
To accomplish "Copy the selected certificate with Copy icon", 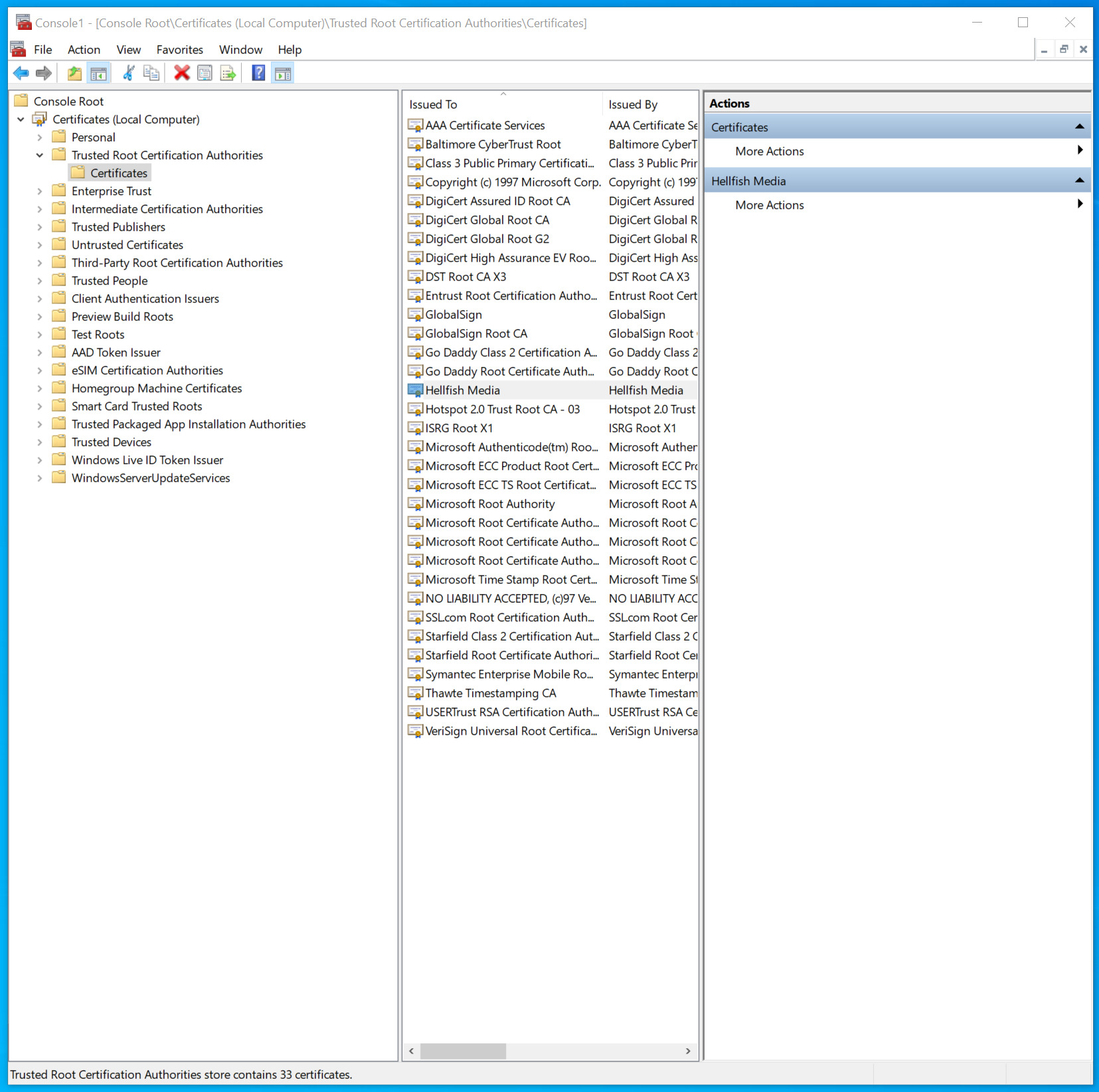I will [x=151, y=73].
